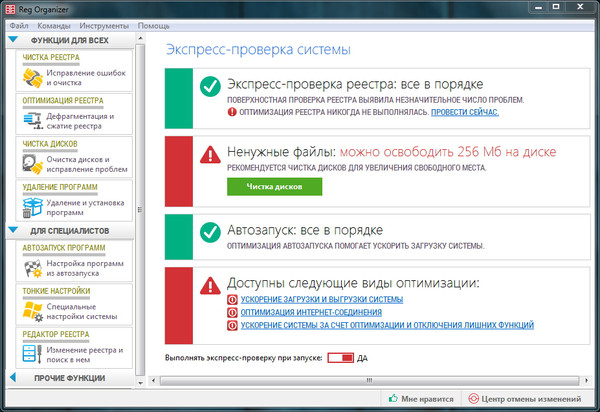The image size is (600, 412).
Task: Click the startup programs settings icon
Action: (32, 267)
